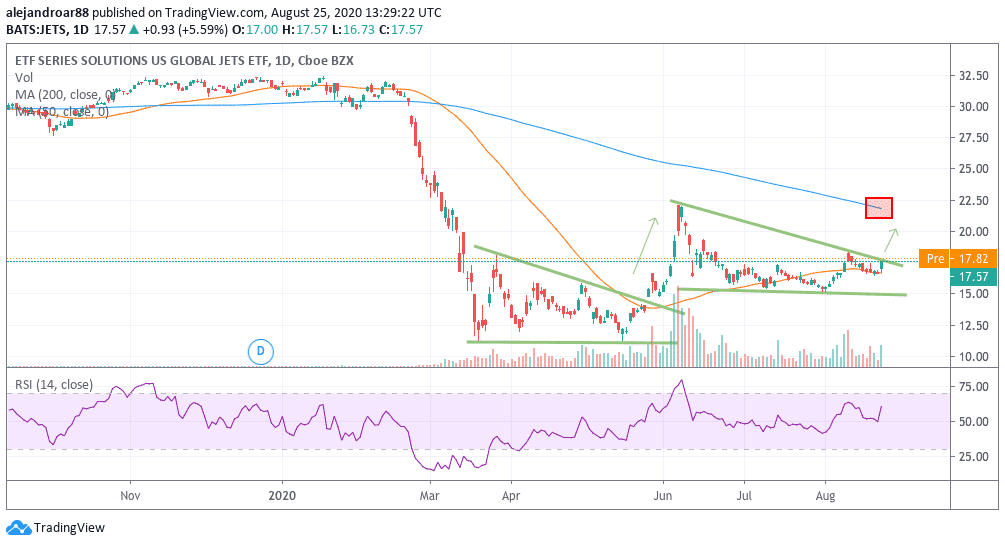Click the Mar time axis label

429,496
